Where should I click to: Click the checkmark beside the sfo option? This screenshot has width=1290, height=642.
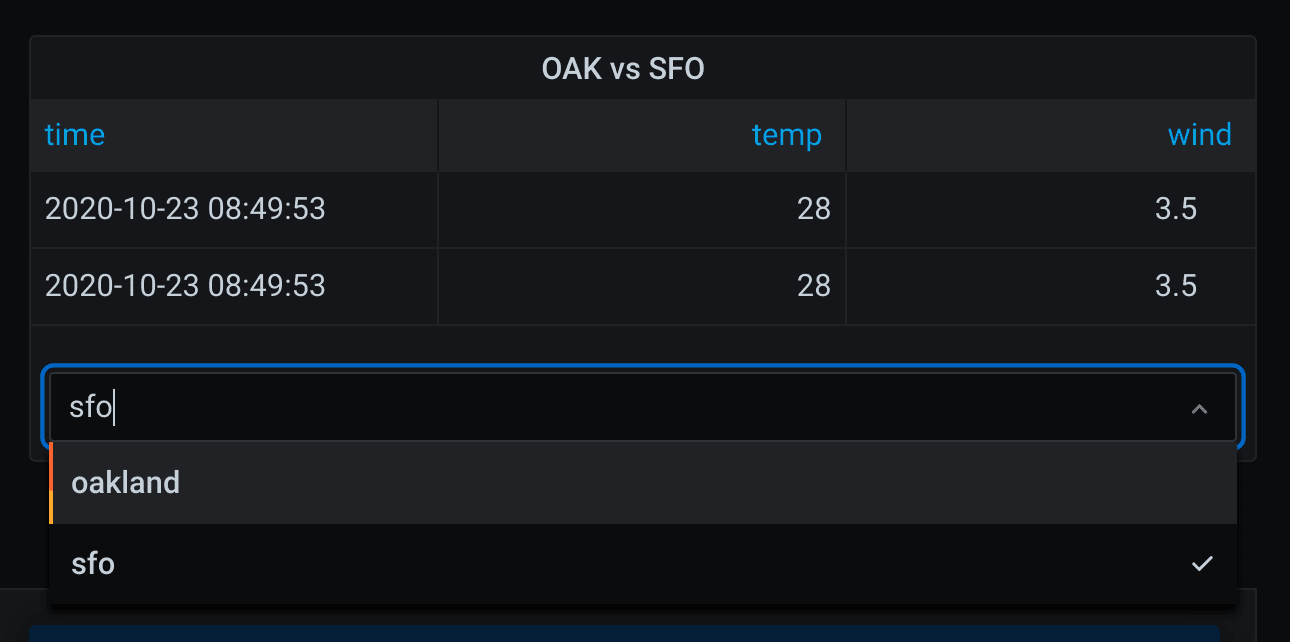[x=1202, y=564]
